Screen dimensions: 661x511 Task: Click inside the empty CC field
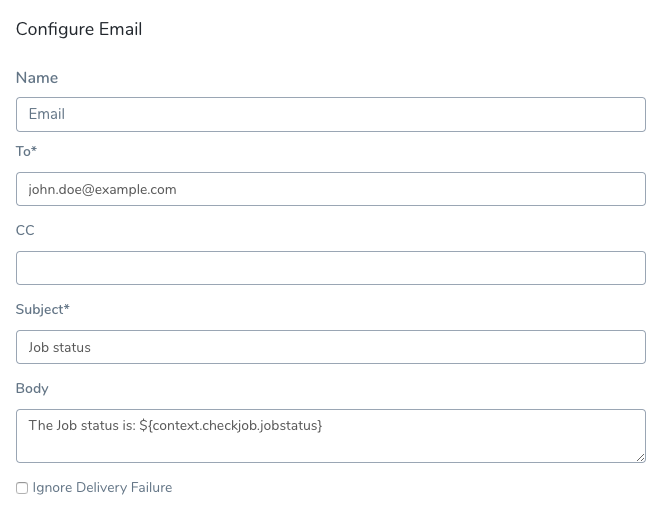click(x=331, y=268)
